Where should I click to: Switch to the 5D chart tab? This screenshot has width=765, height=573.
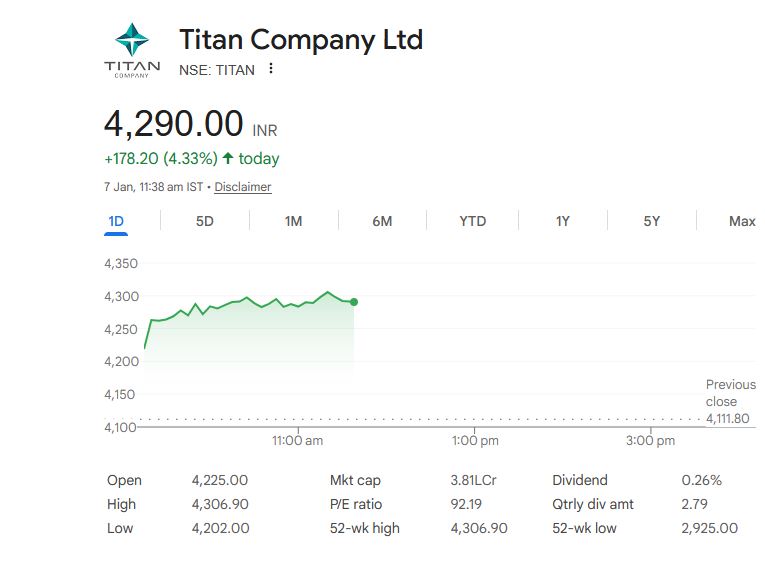(204, 221)
